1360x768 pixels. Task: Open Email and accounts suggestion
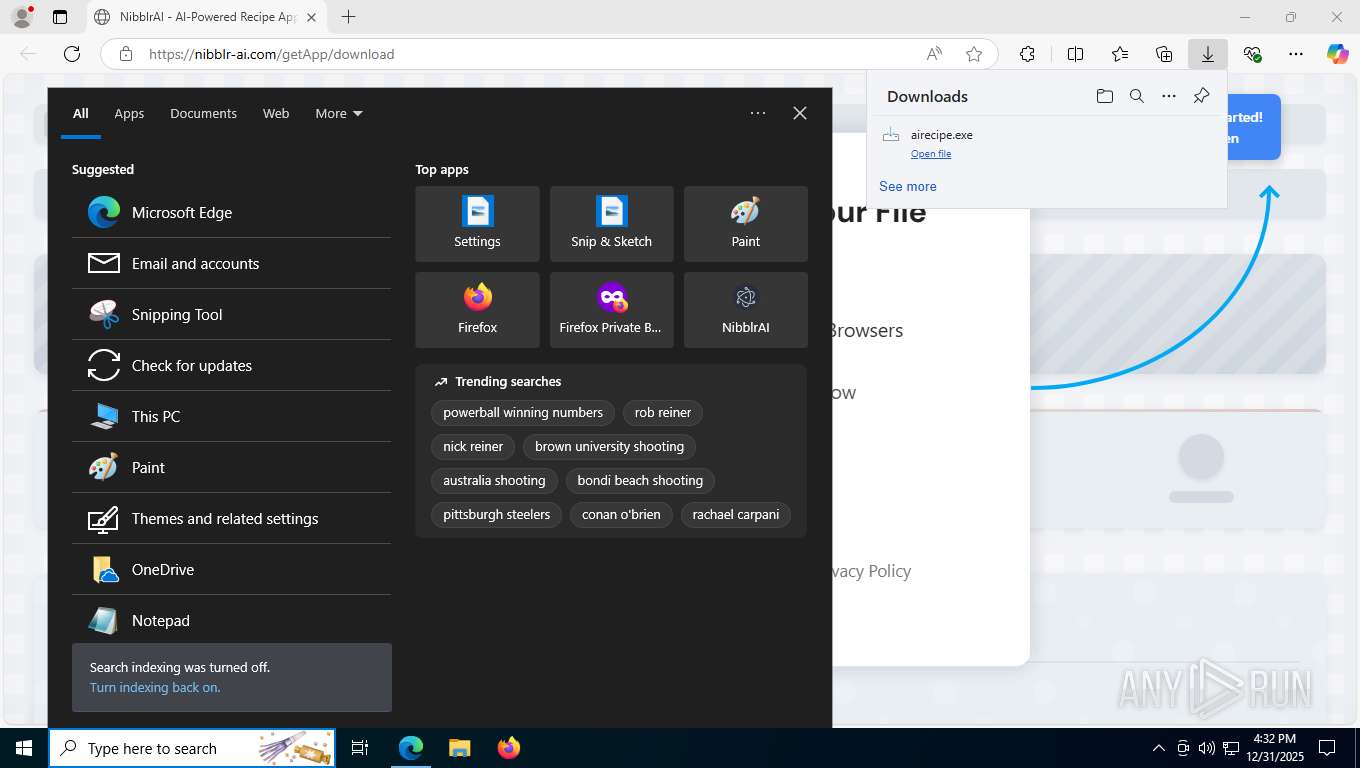[x=231, y=263]
